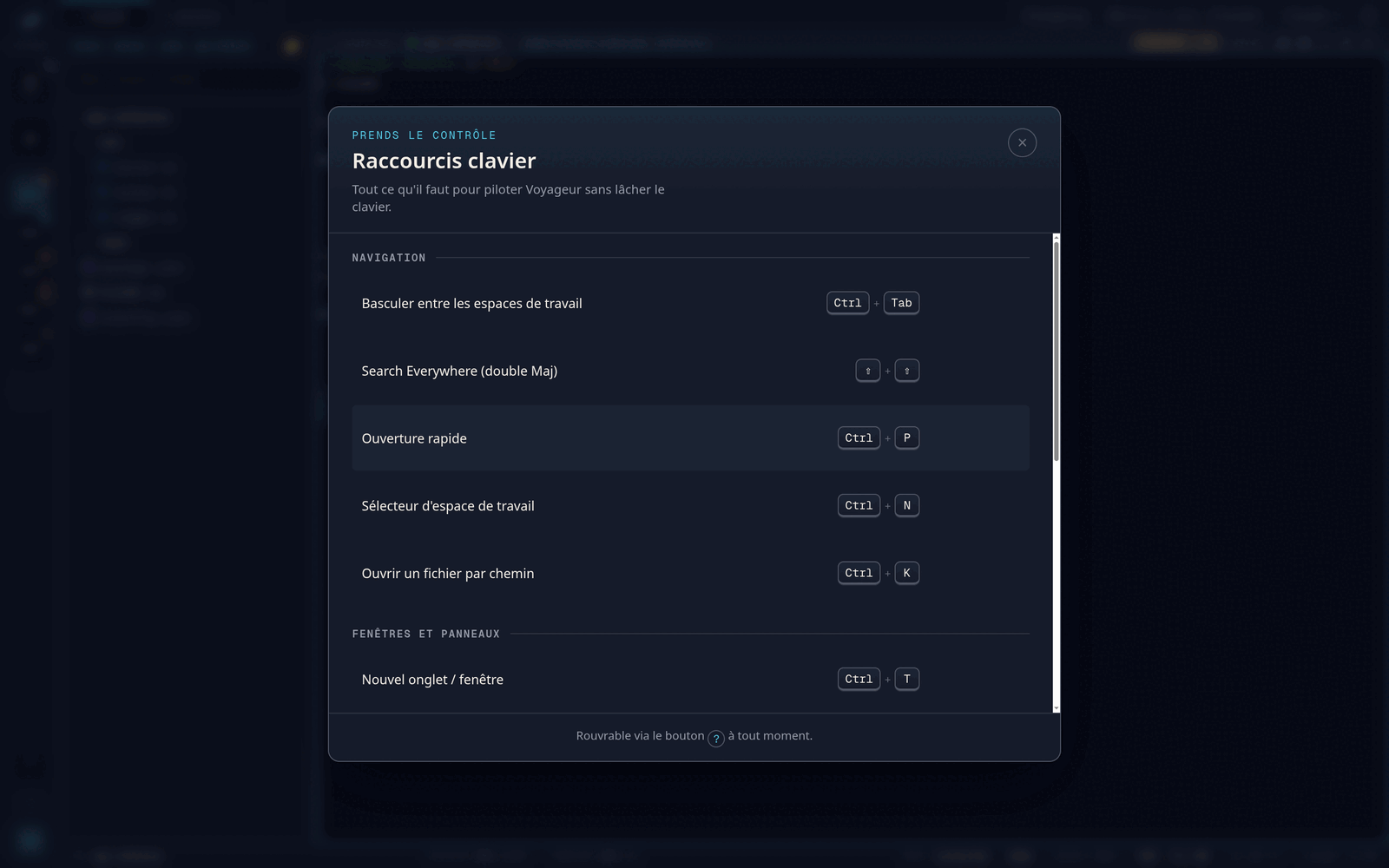Screen dimensions: 1389x868
Task: Click the Ctrl key beside the Tab key
Action: click(x=848, y=303)
